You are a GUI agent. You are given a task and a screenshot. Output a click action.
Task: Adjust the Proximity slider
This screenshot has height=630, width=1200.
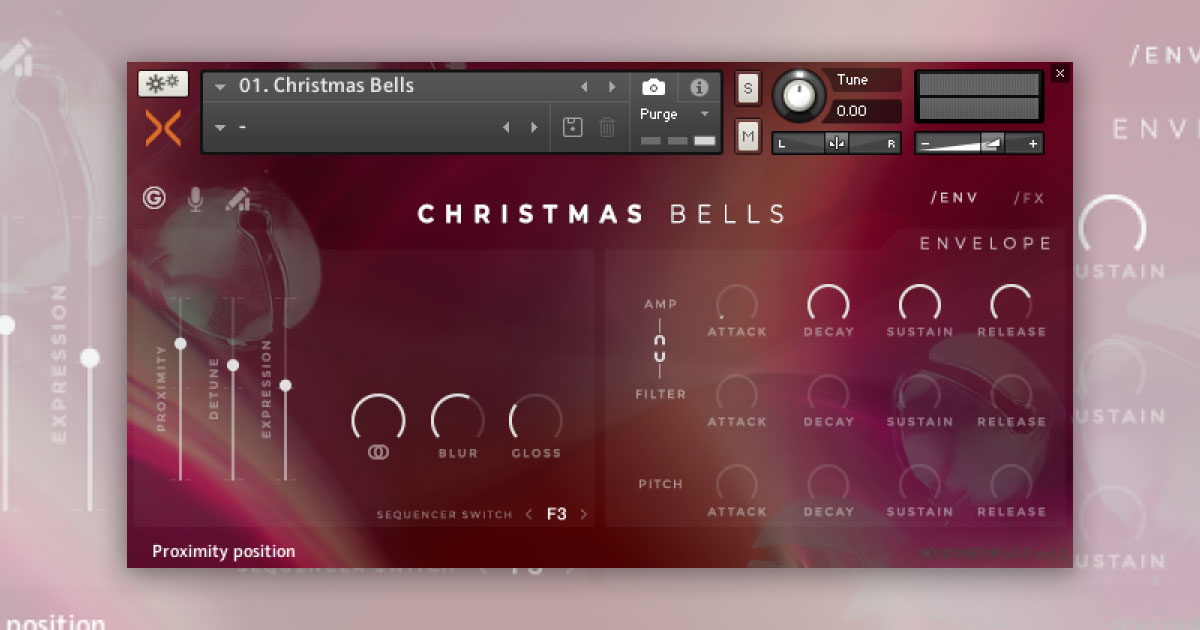(181, 344)
